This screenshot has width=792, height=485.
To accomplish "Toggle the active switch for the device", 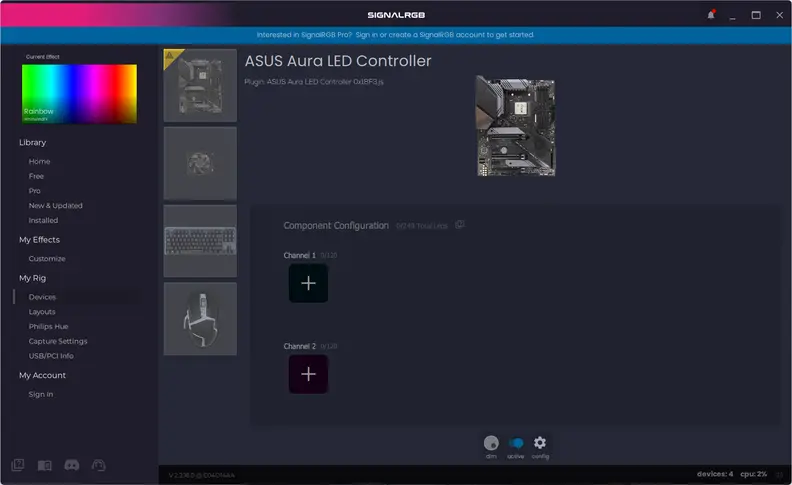I will pyautogui.click(x=516, y=443).
